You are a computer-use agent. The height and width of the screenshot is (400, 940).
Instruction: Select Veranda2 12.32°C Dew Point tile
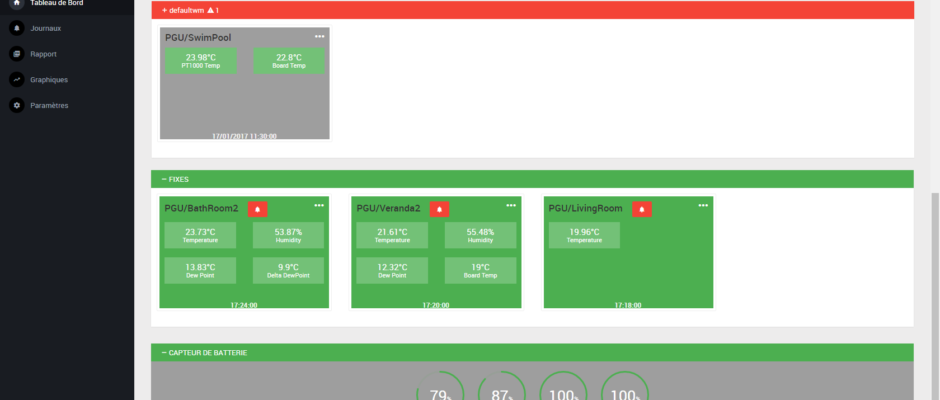392,270
